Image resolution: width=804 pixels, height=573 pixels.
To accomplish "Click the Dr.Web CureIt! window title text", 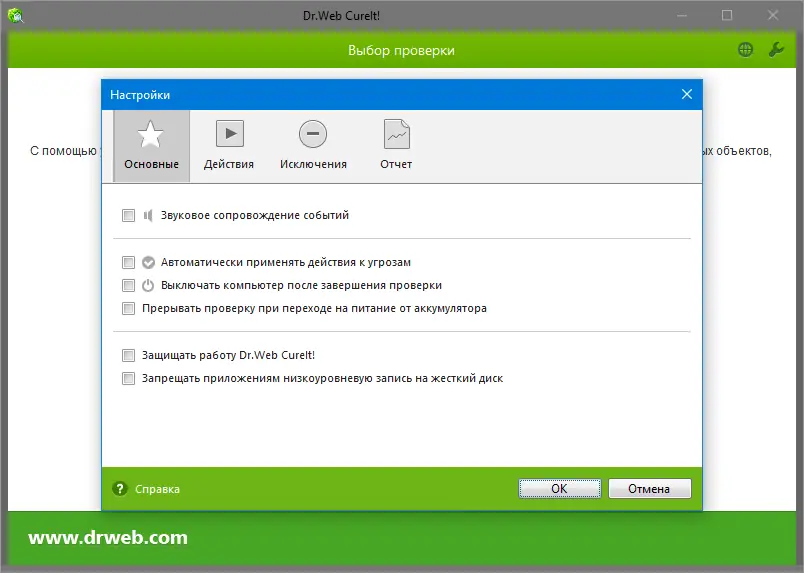I will click(341, 16).
